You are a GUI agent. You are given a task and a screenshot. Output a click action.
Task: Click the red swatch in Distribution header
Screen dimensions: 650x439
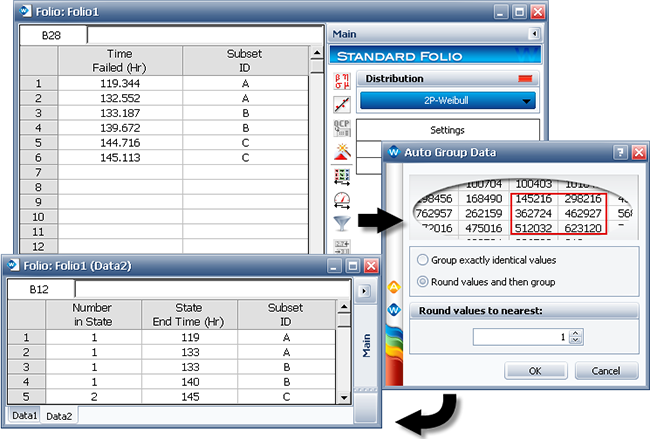[x=525, y=78]
